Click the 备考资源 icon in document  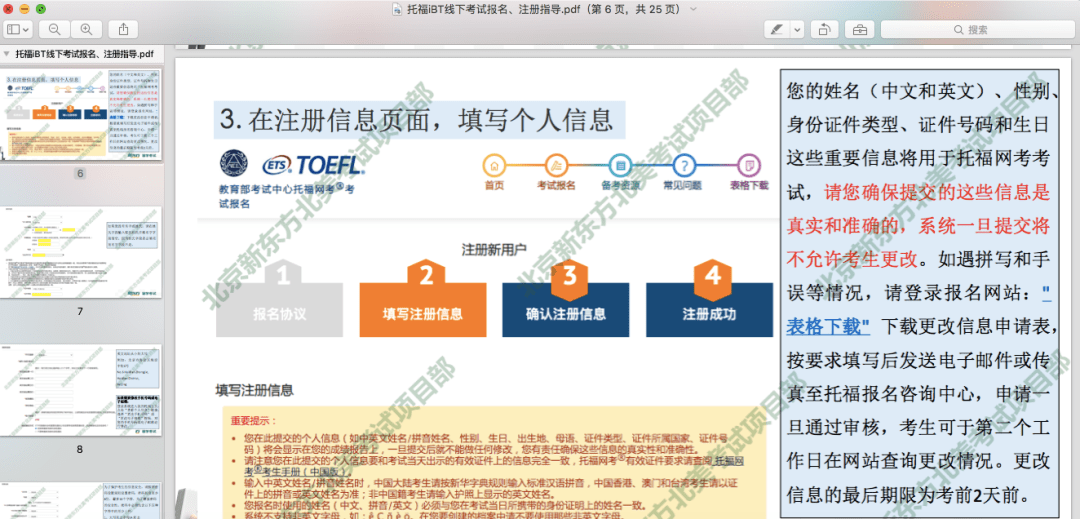click(620, 165)
